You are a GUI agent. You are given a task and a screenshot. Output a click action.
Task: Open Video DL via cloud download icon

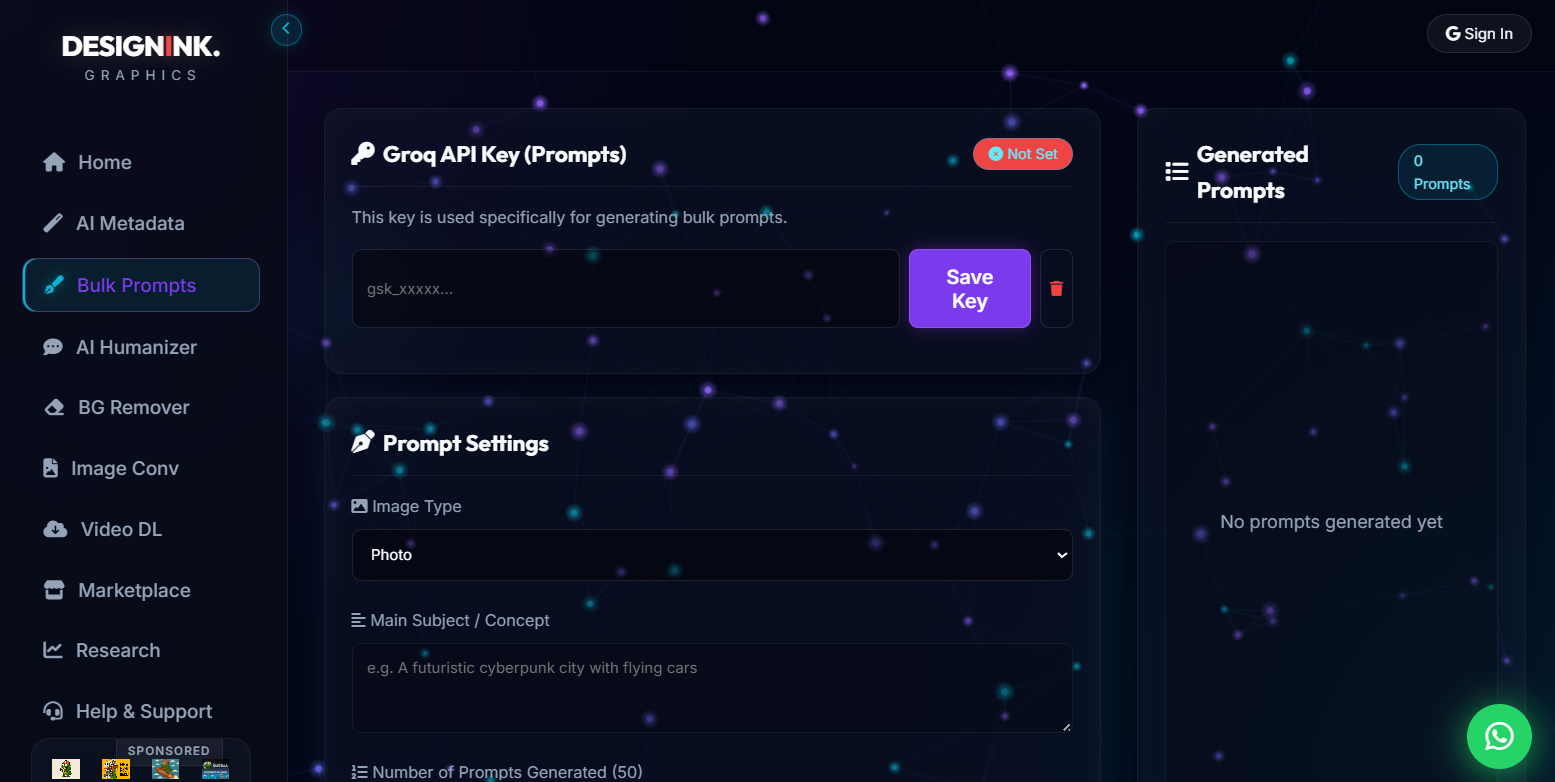pos(56,529)
